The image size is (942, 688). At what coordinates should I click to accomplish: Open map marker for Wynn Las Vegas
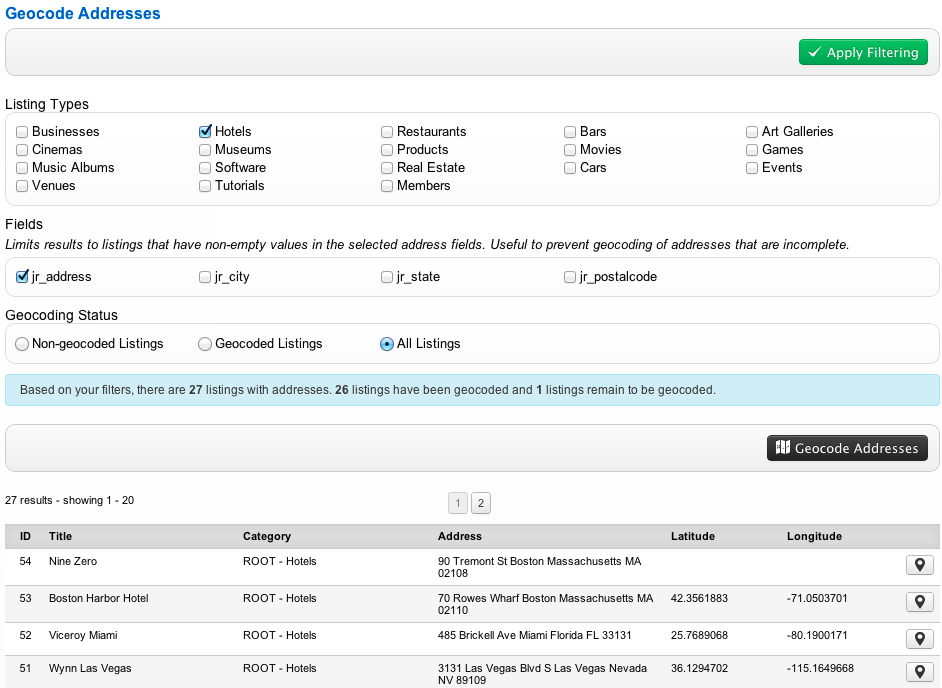pos(919,671)
